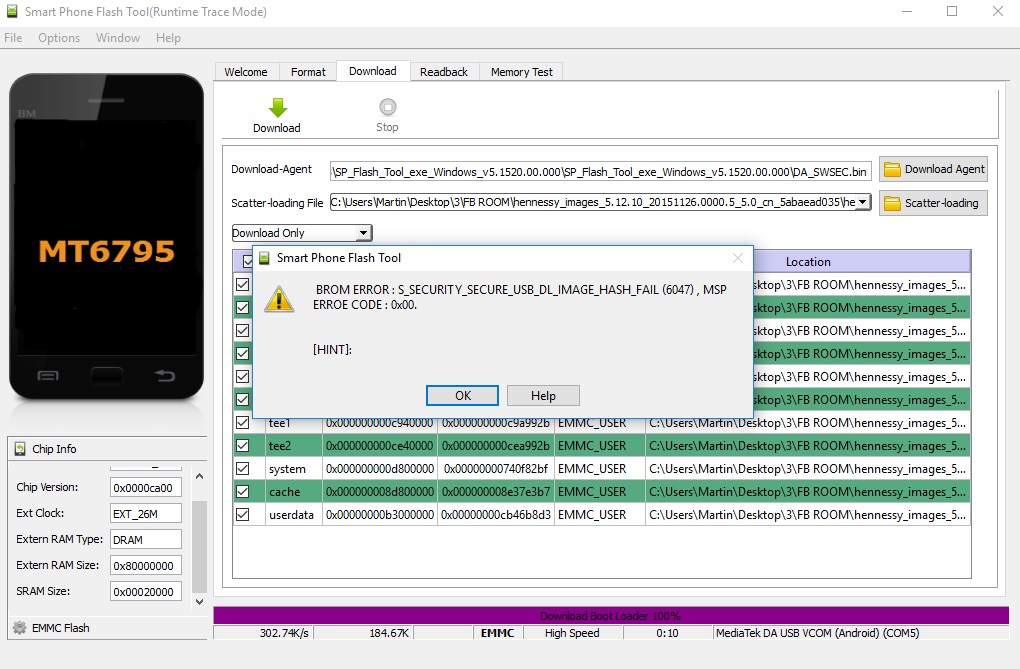Viewport: 1020px width, 669px height.
Task: Click Help in the error dialog
Action: pyautogui.click(x=543, y=396)
